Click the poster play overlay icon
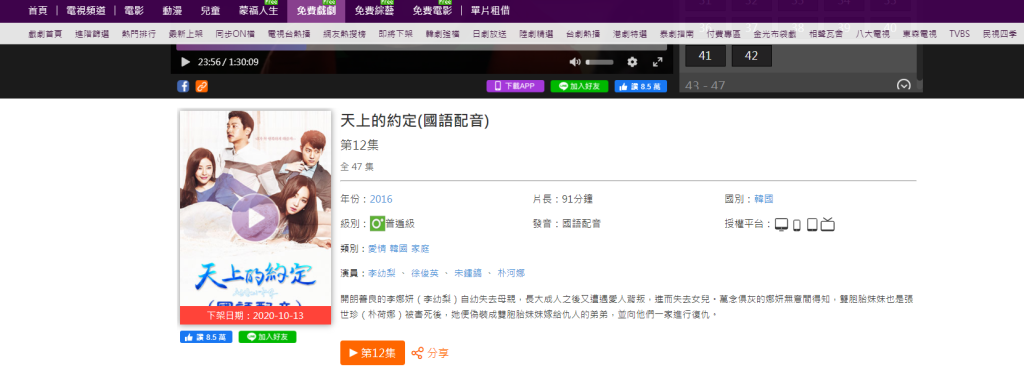This screenshot has width=1024, height=383. (255, 218)
